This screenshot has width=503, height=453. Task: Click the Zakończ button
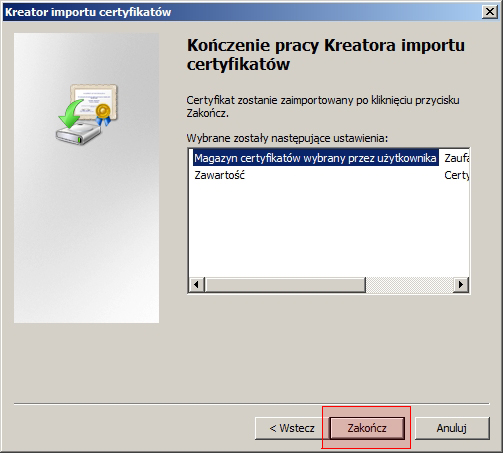367,428
